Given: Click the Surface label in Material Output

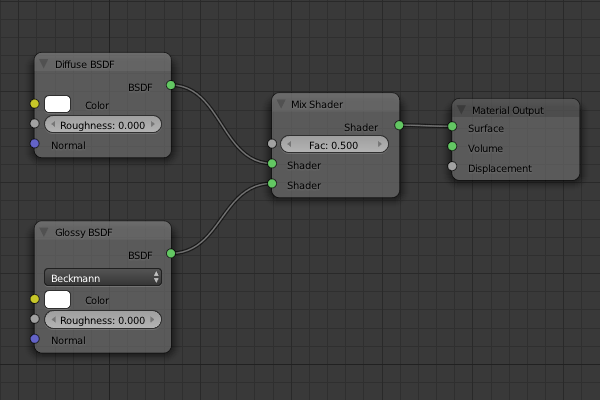Looking at the screenshot, I should tap(486, 128).
